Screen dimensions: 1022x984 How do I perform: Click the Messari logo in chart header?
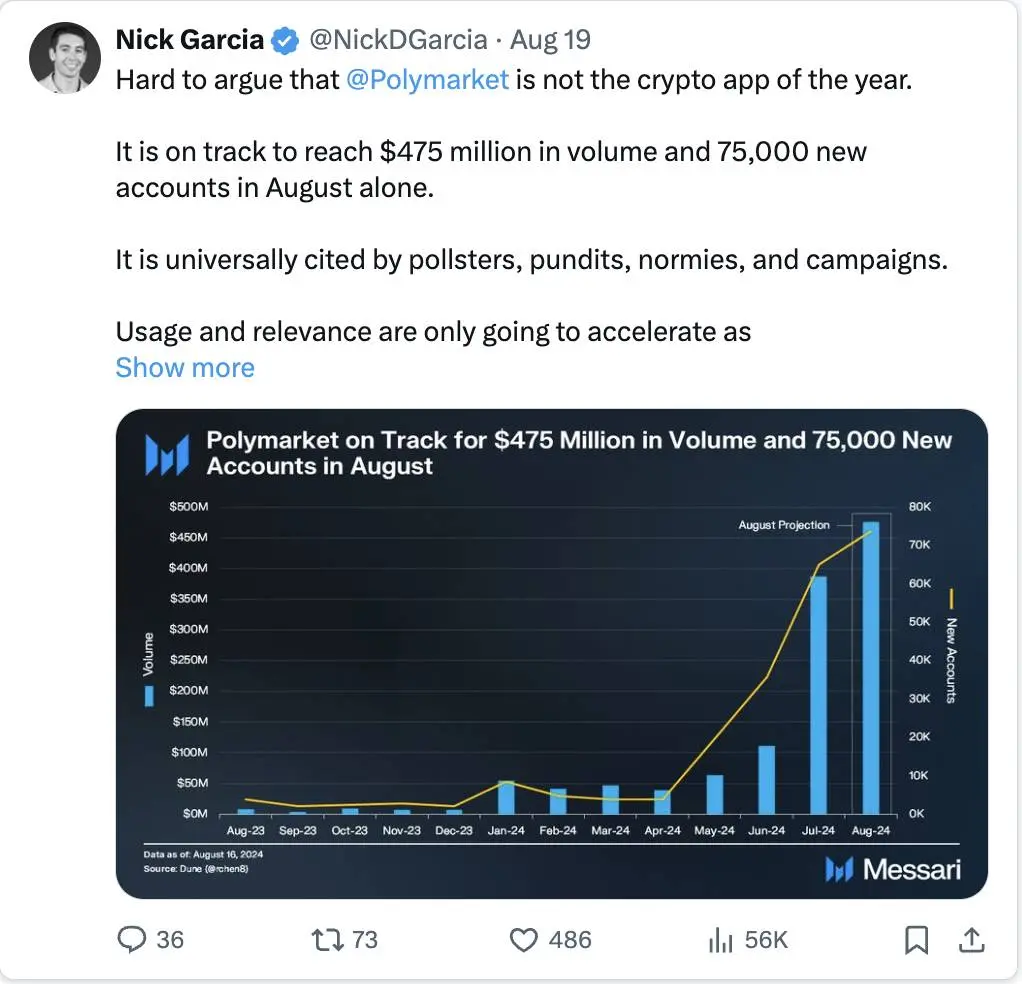167,454
